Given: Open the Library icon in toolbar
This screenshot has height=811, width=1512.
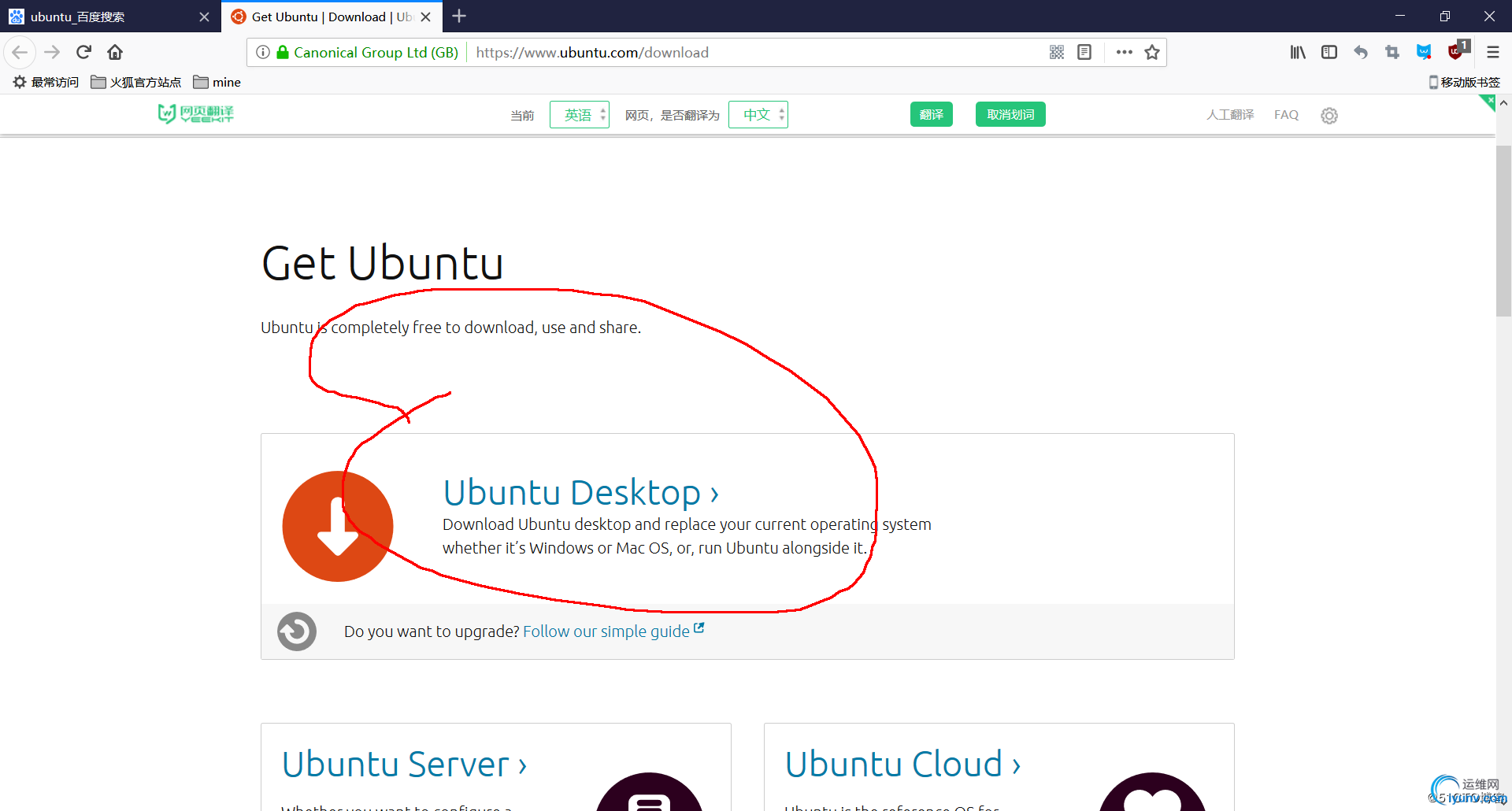Looking at the screenshot, I should click(1298, 53).
